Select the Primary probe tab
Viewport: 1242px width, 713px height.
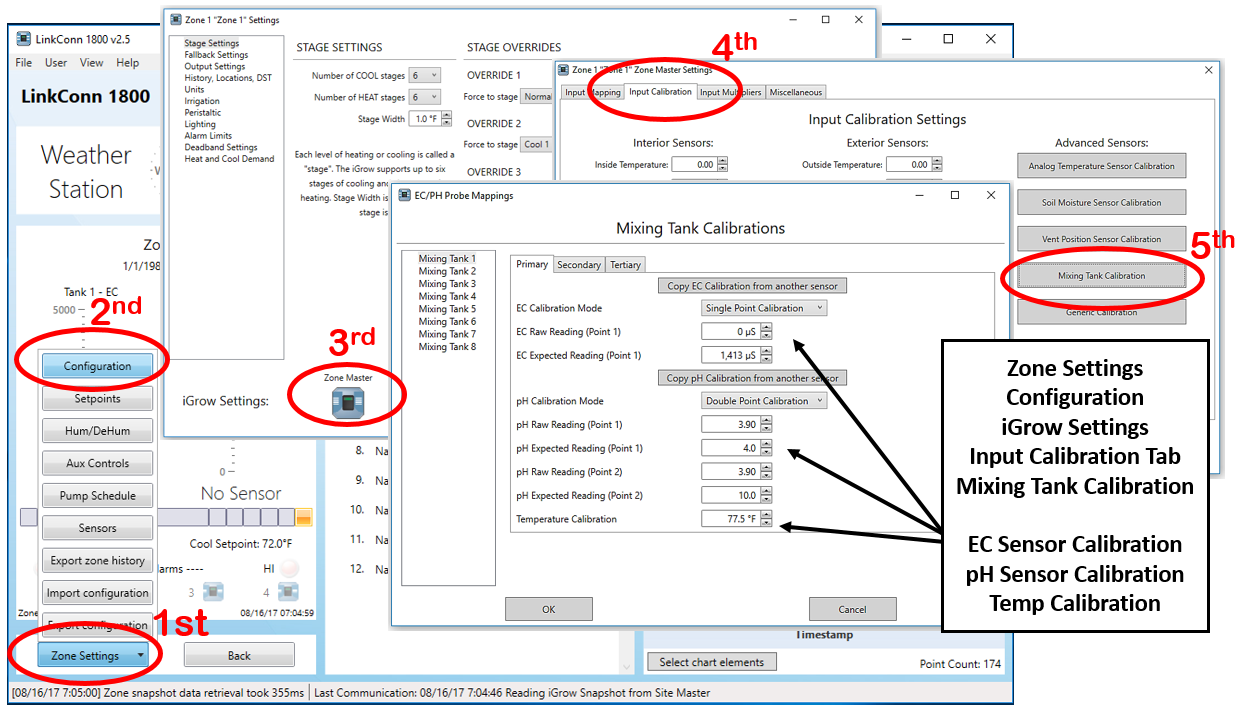coord(532,264)
